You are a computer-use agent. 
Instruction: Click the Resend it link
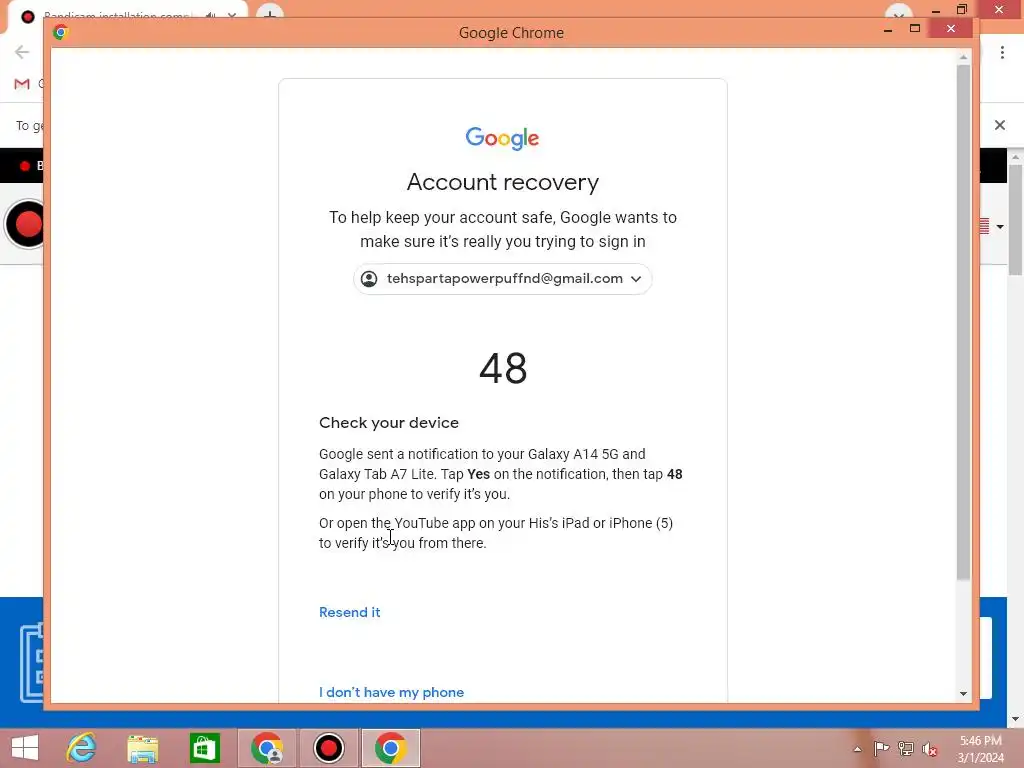click(349, 612)
